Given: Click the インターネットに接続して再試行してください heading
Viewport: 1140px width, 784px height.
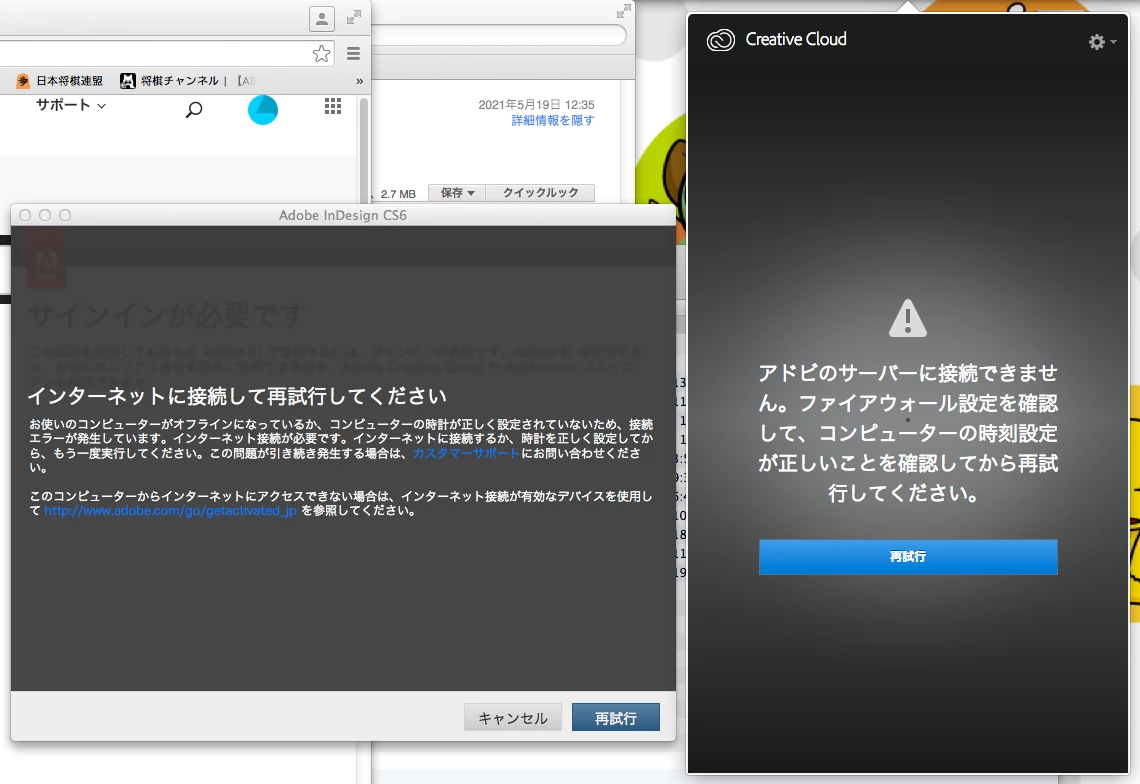Looking at the screenshot, I should [237, 396].
